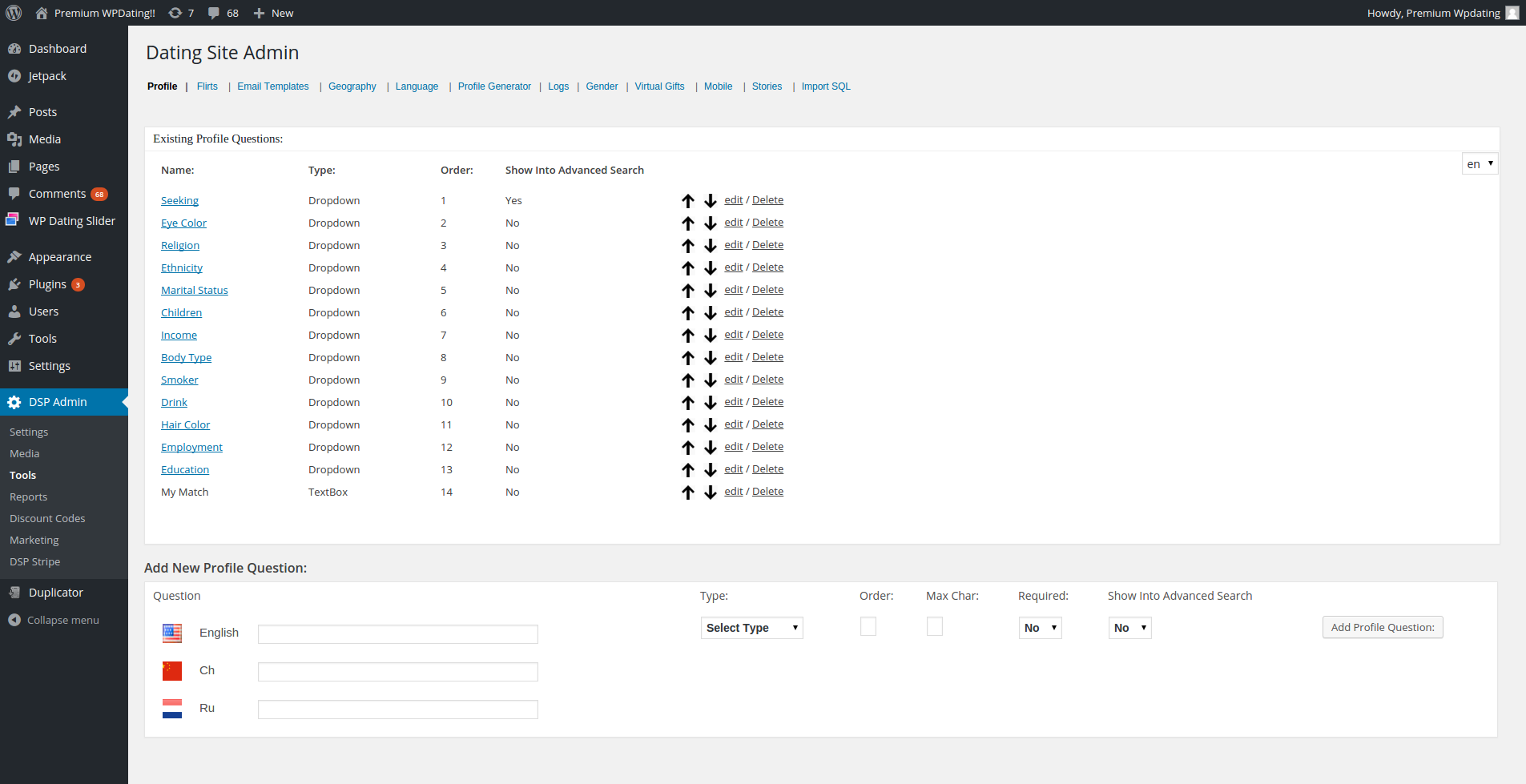Switch to the Profile Generator tab
The height and width of the screenshot is (784, 1526).
[494, 86]
